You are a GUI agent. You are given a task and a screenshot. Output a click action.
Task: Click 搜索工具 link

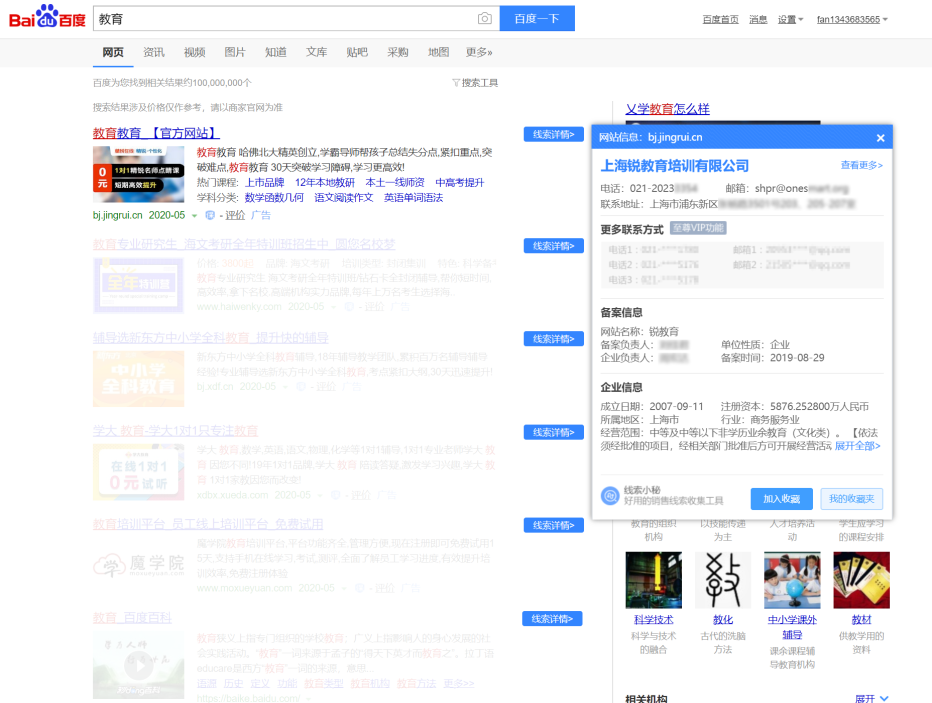[480, 83]
